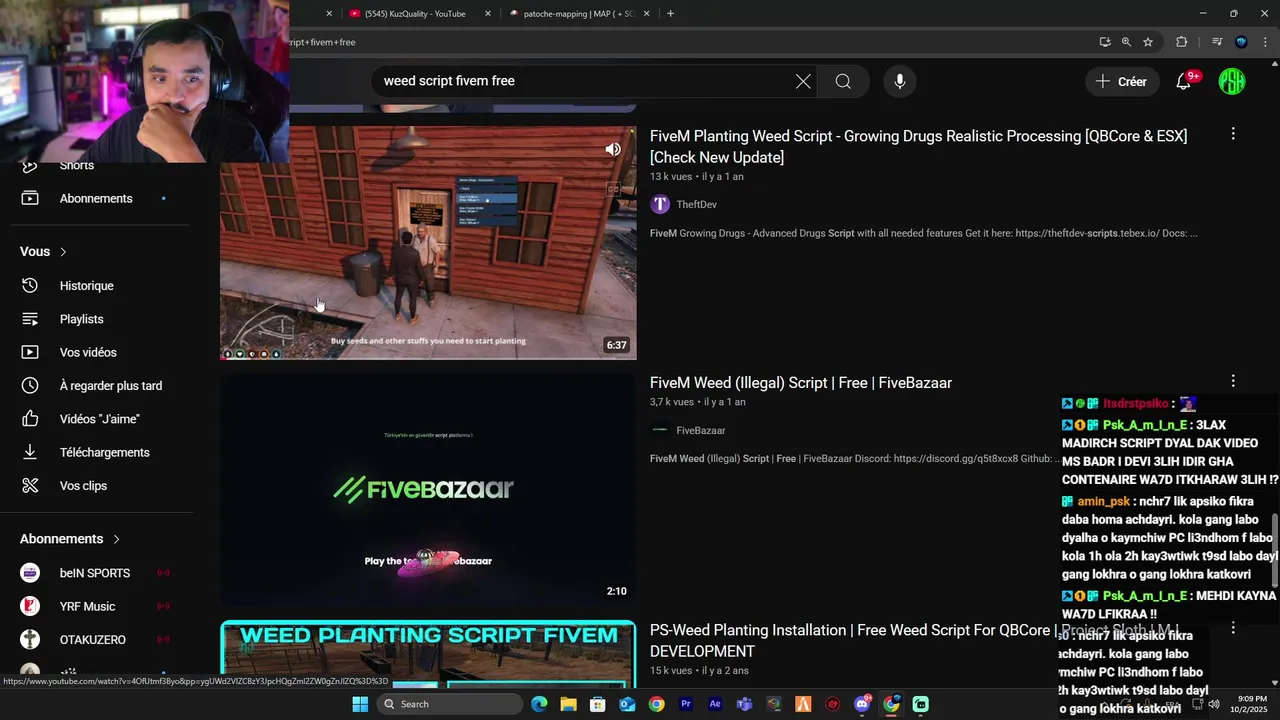Bookmark page with star icon
This screenshot has height=720, width=1280.
pyautogui.click(x=1148, y=42)
